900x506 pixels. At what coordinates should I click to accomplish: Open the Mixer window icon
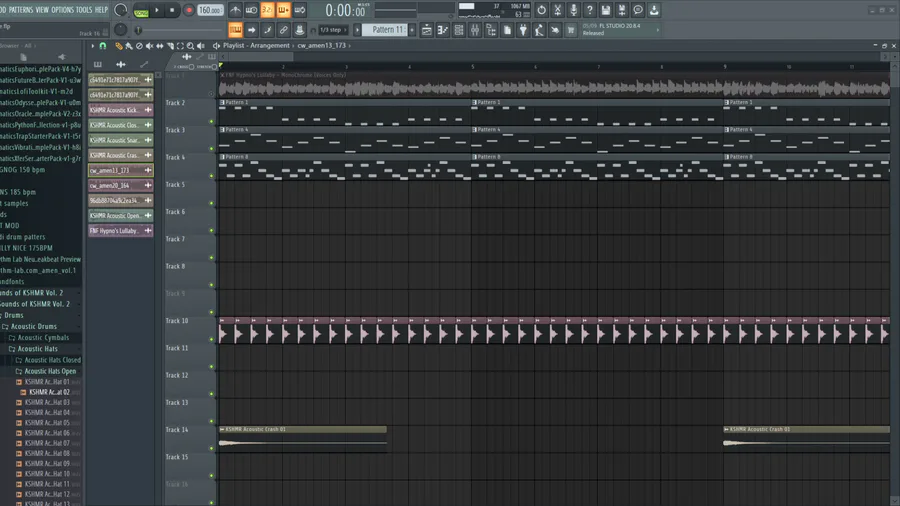pyautogui.click(x=475, y=30)
